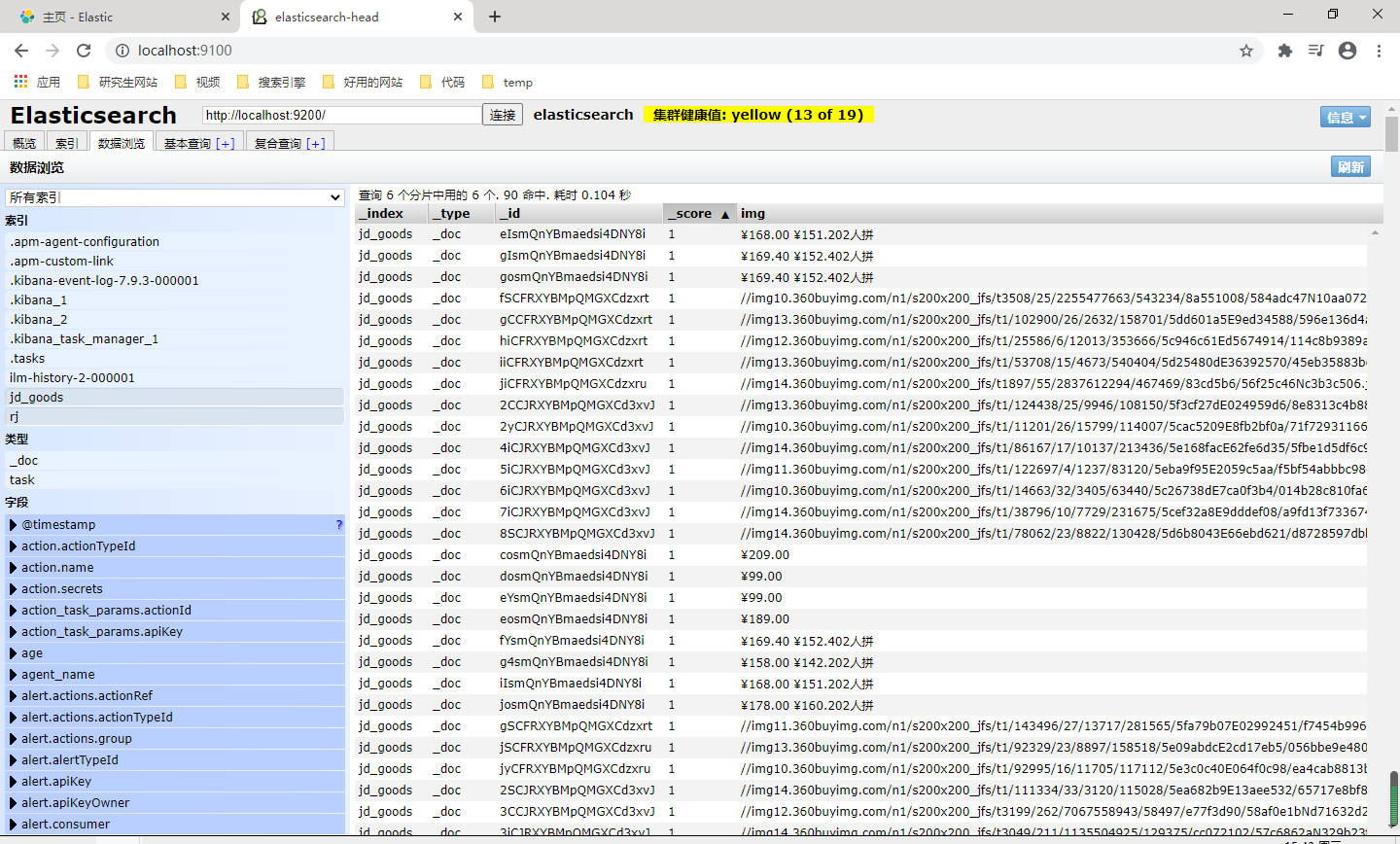Open the 视频 bookmark folder
The image size is (1400, 844).
[197, 83]
